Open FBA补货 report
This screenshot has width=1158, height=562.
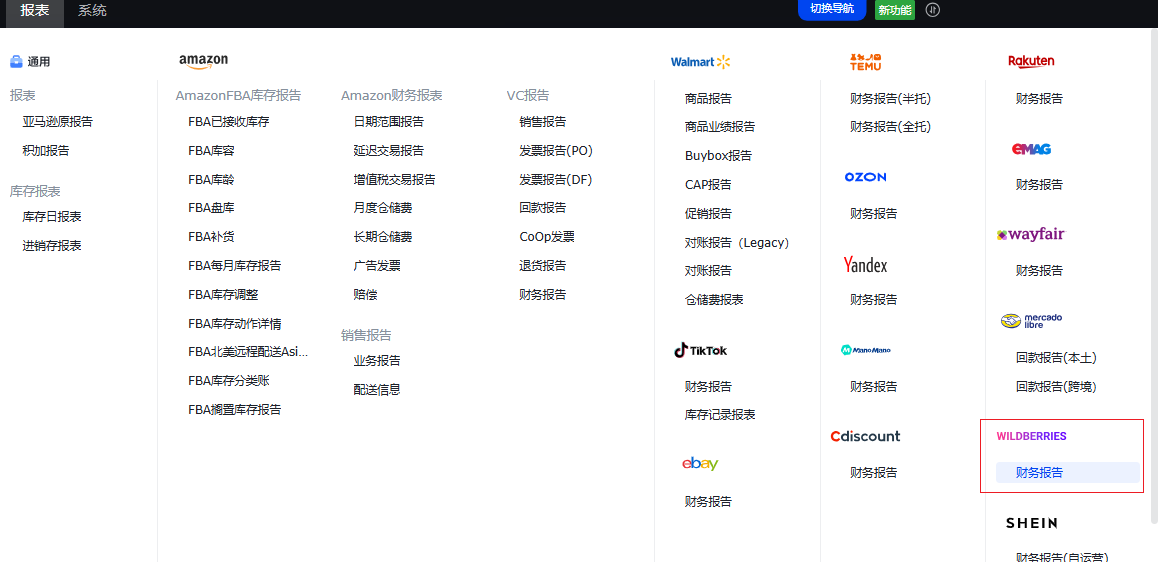(x=211, y=237)
